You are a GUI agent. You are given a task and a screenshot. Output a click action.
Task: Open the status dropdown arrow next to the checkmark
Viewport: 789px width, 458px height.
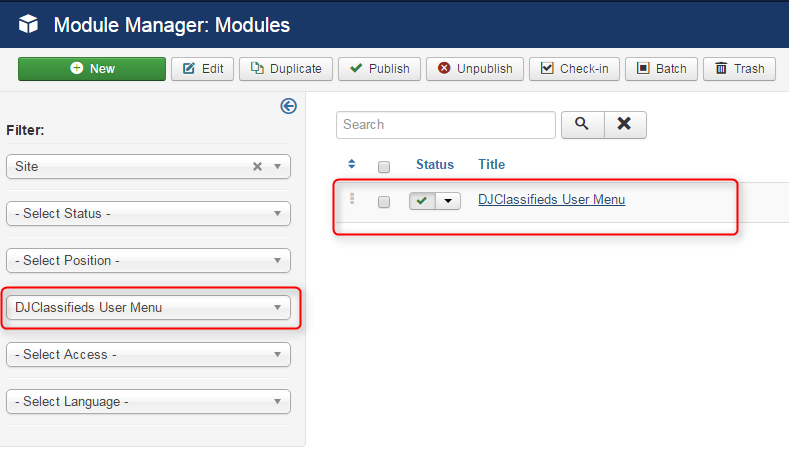point(448,201)
